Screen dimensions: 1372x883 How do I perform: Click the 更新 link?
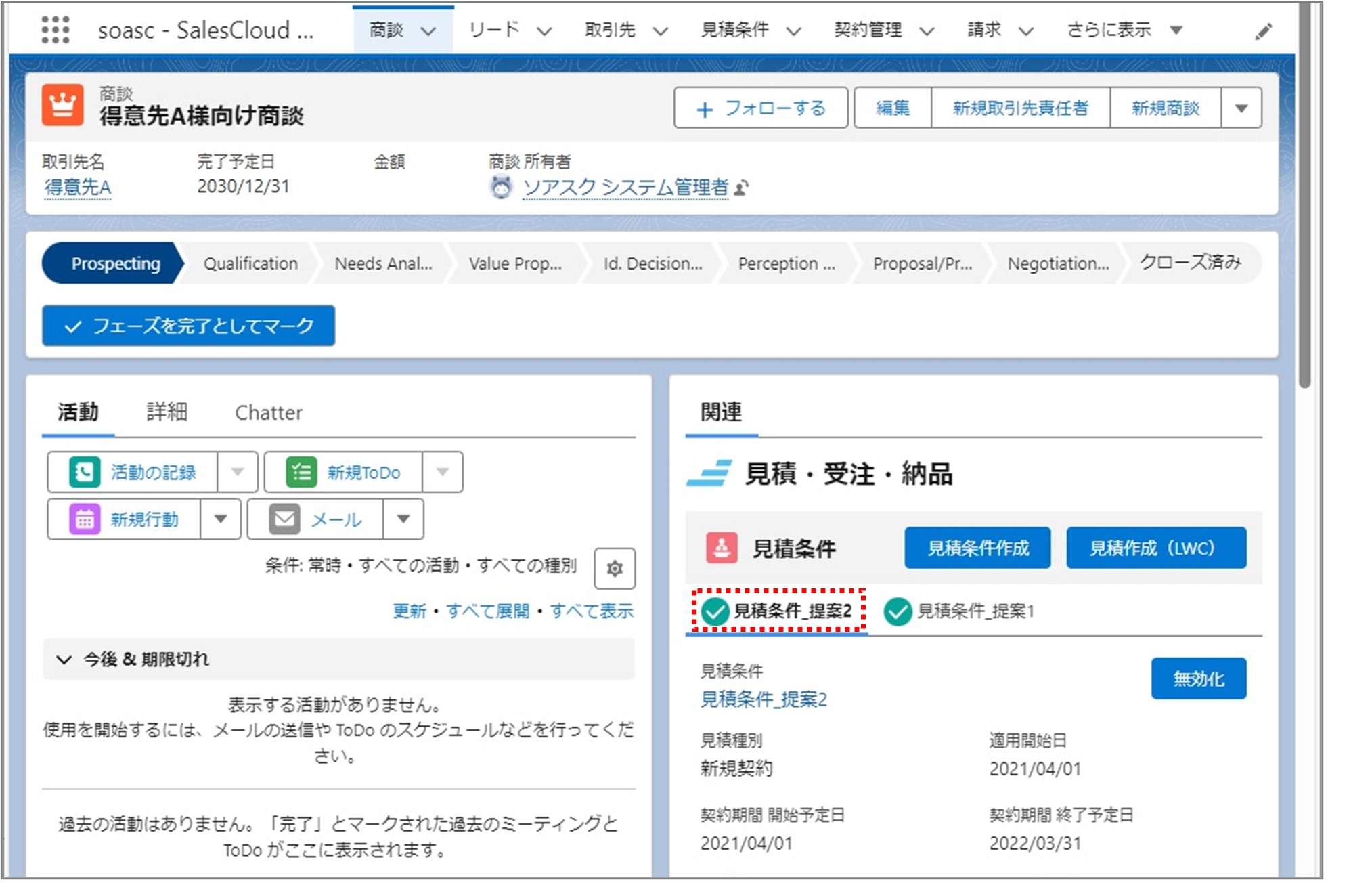[x=410, y=611]
